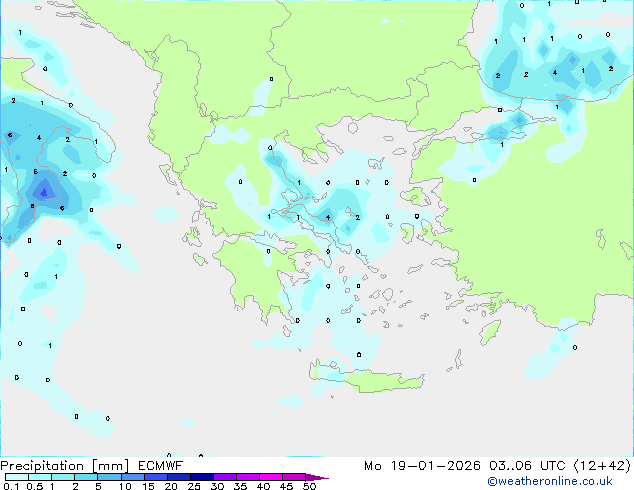This screenshot has height=490, width=634.
Task: Click the '50' legend scale label
Action: 309,486
